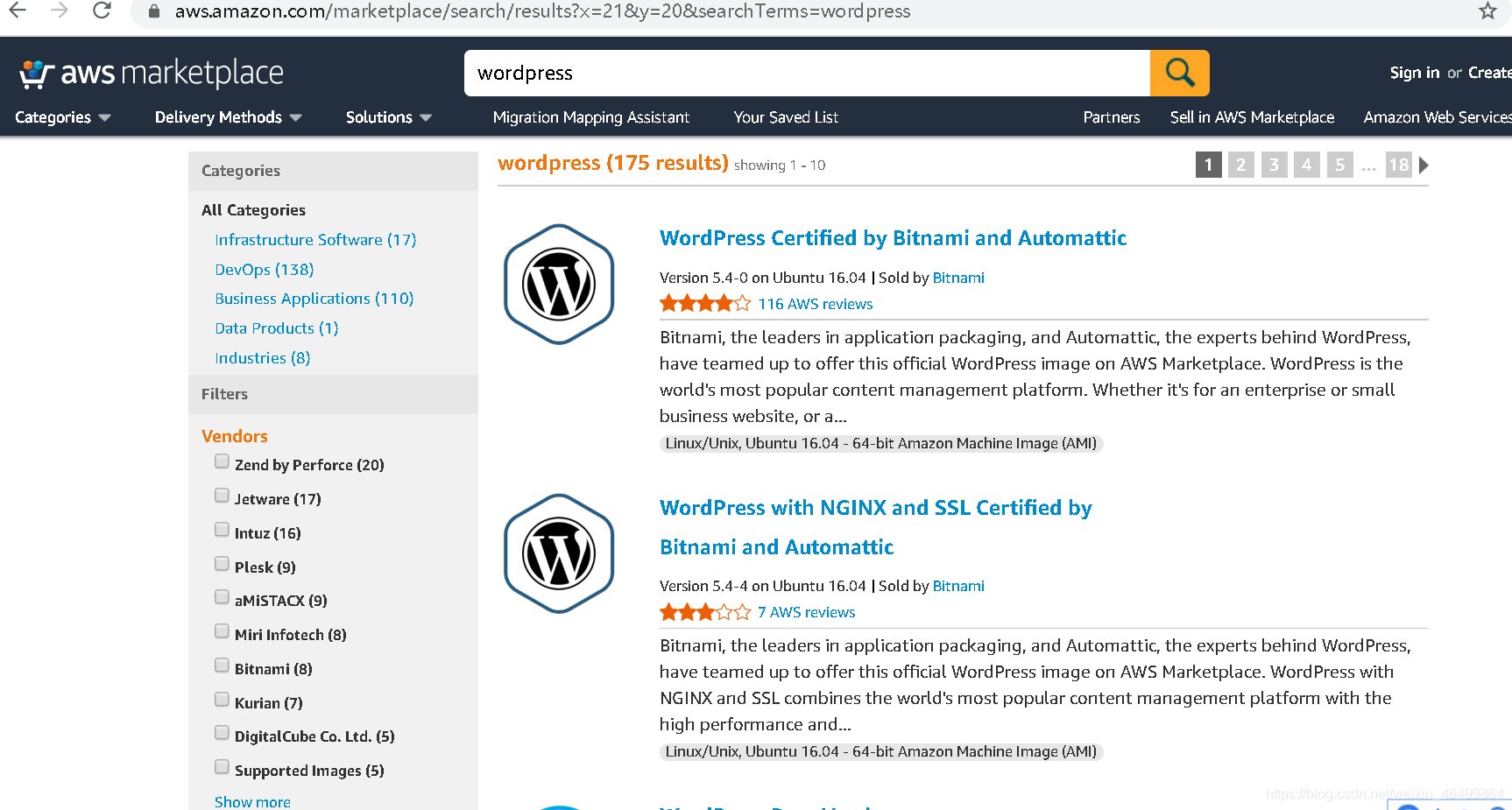
Task: Click first listing's Linux/Unix Ubuntu AMI tag
Action: (880, 443)
